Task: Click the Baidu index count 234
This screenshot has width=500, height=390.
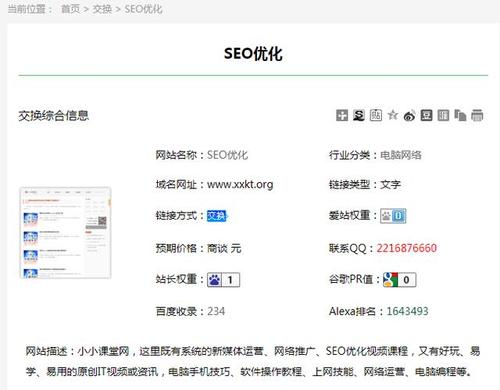Action: (216, 311)
